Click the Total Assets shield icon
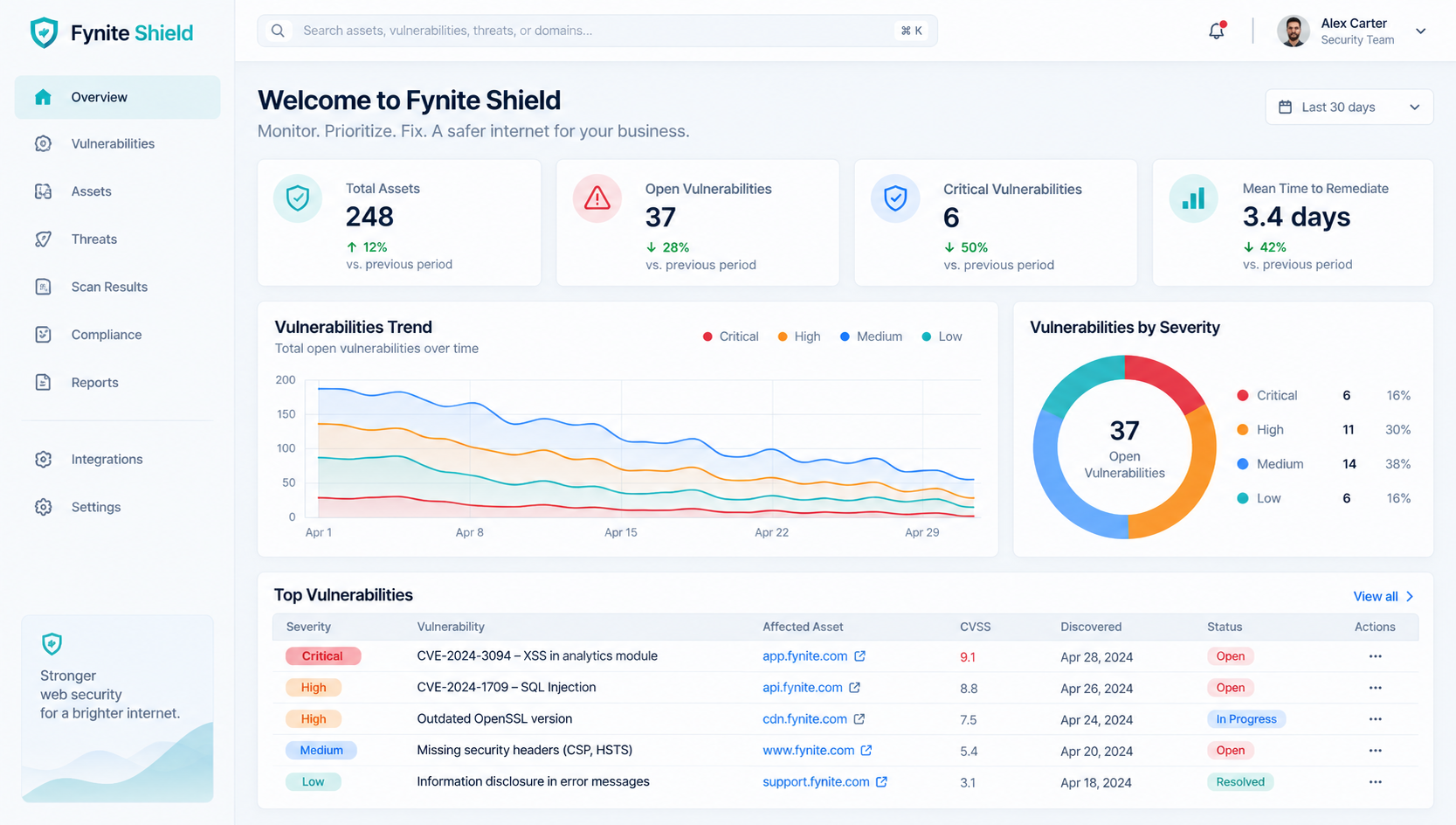Viewport: 1456px width, 825px height. tap(298, 198)
